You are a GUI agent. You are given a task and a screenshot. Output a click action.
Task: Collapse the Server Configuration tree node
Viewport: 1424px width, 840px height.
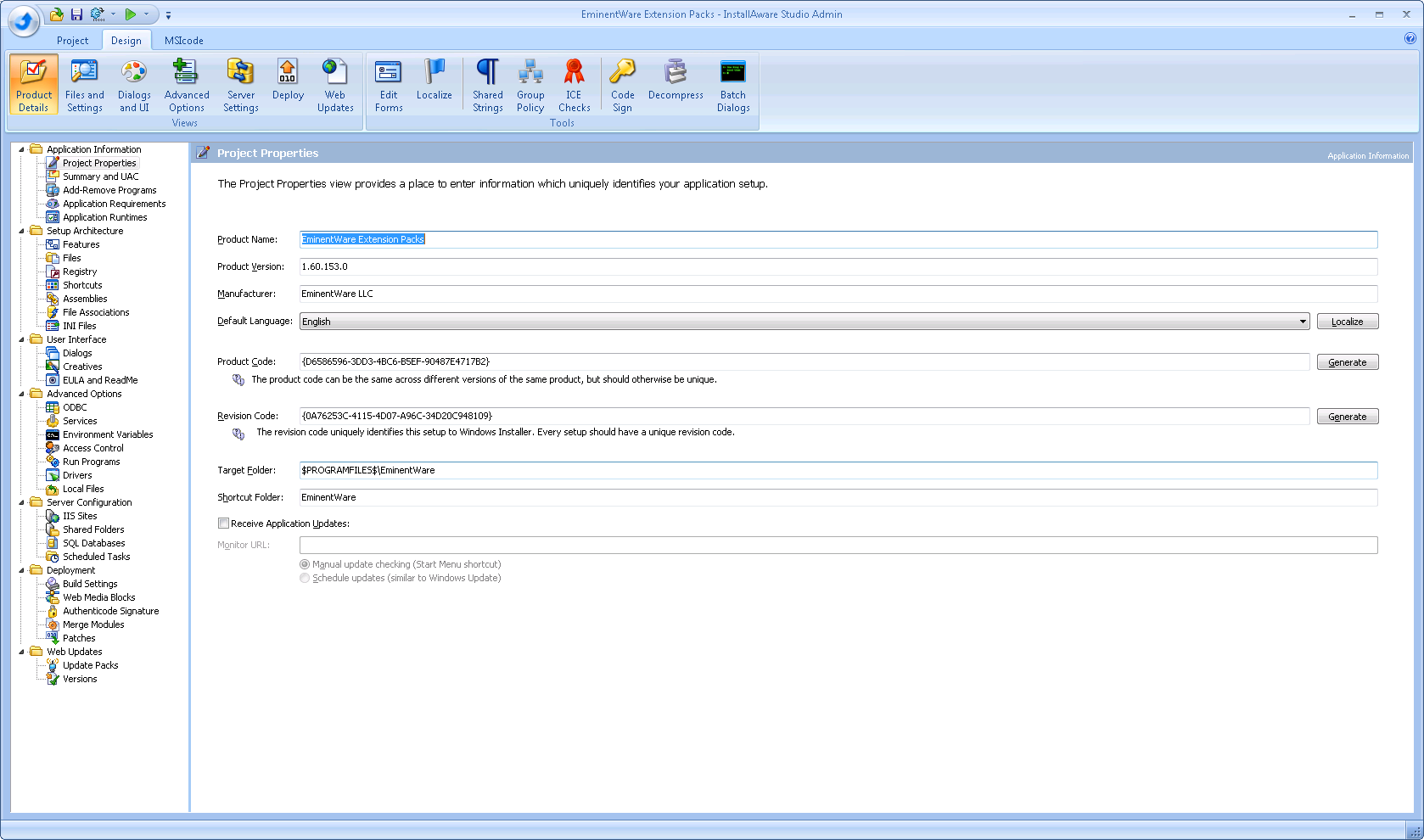[x=22, y=502]
